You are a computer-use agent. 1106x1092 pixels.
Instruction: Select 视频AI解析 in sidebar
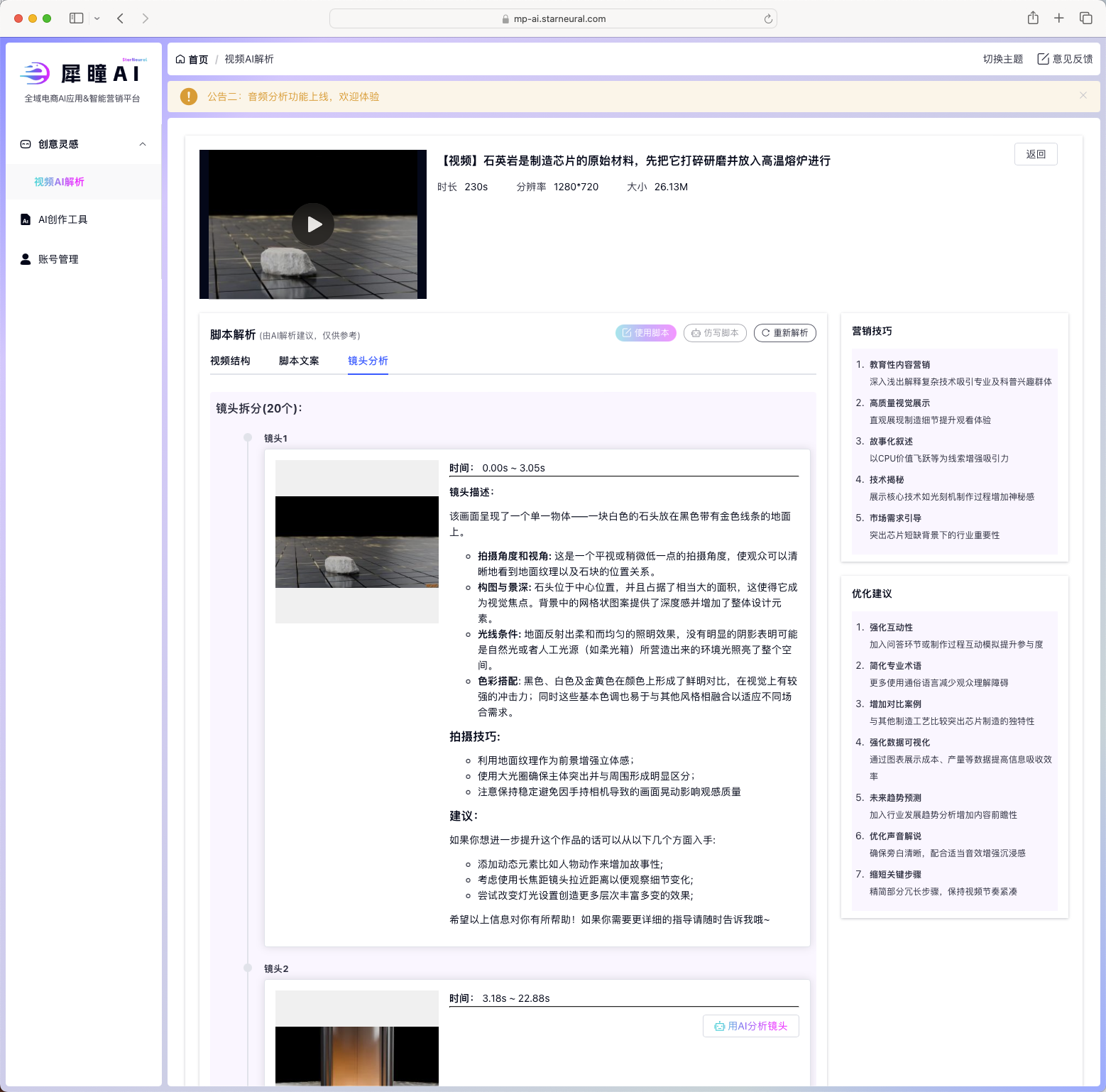click(60, 182)
